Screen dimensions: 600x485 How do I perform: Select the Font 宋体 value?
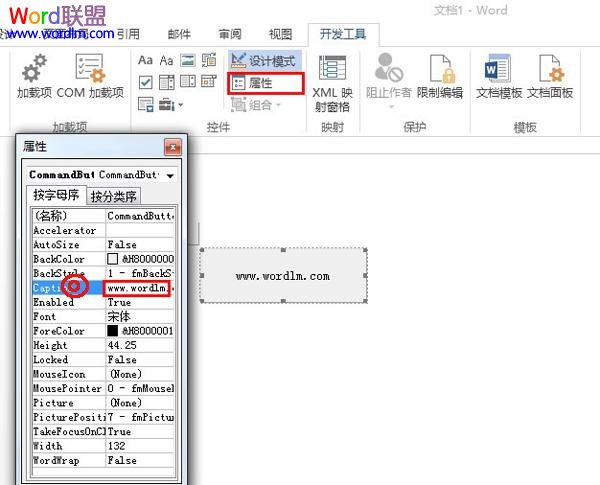pyautogui.click(x=140, y=317)
